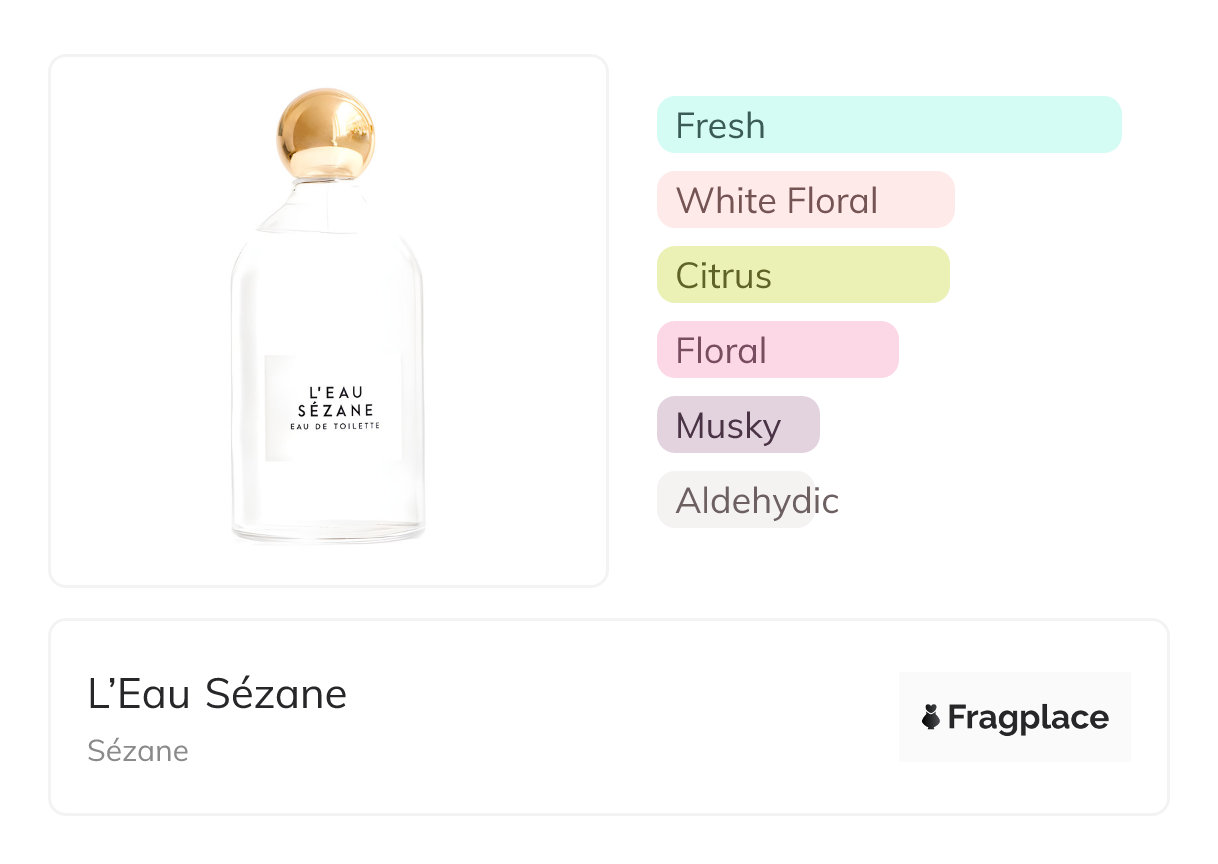Screen dimensions: 1218x864
Task: Click the Citrus accord bar
Action: coord(802,275)
